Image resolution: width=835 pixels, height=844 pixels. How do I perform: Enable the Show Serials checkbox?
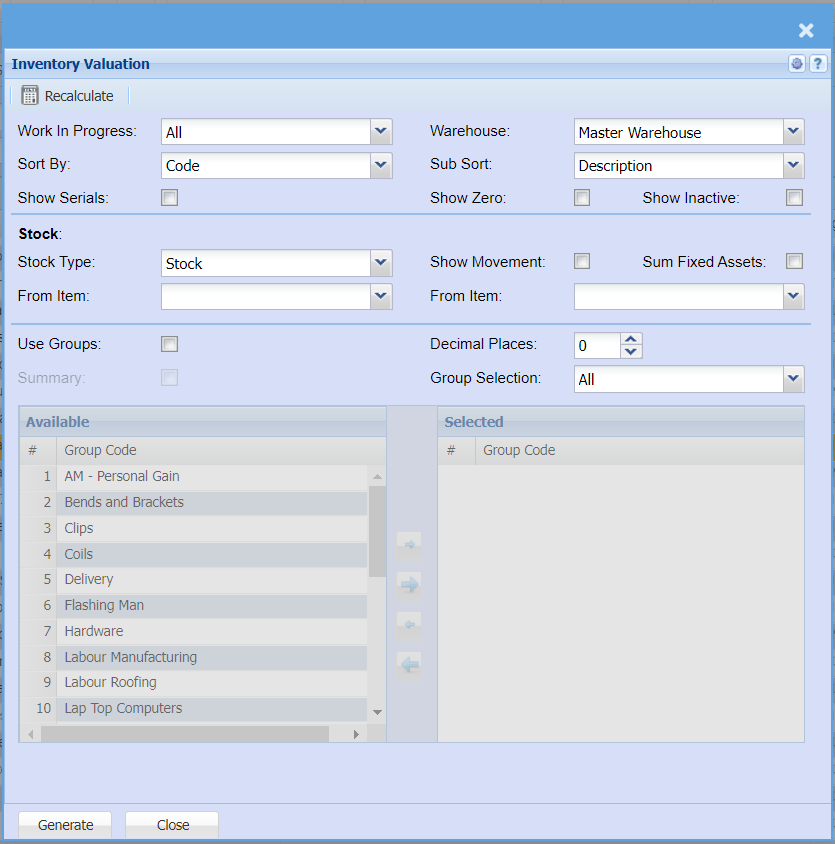pos(170,198)
